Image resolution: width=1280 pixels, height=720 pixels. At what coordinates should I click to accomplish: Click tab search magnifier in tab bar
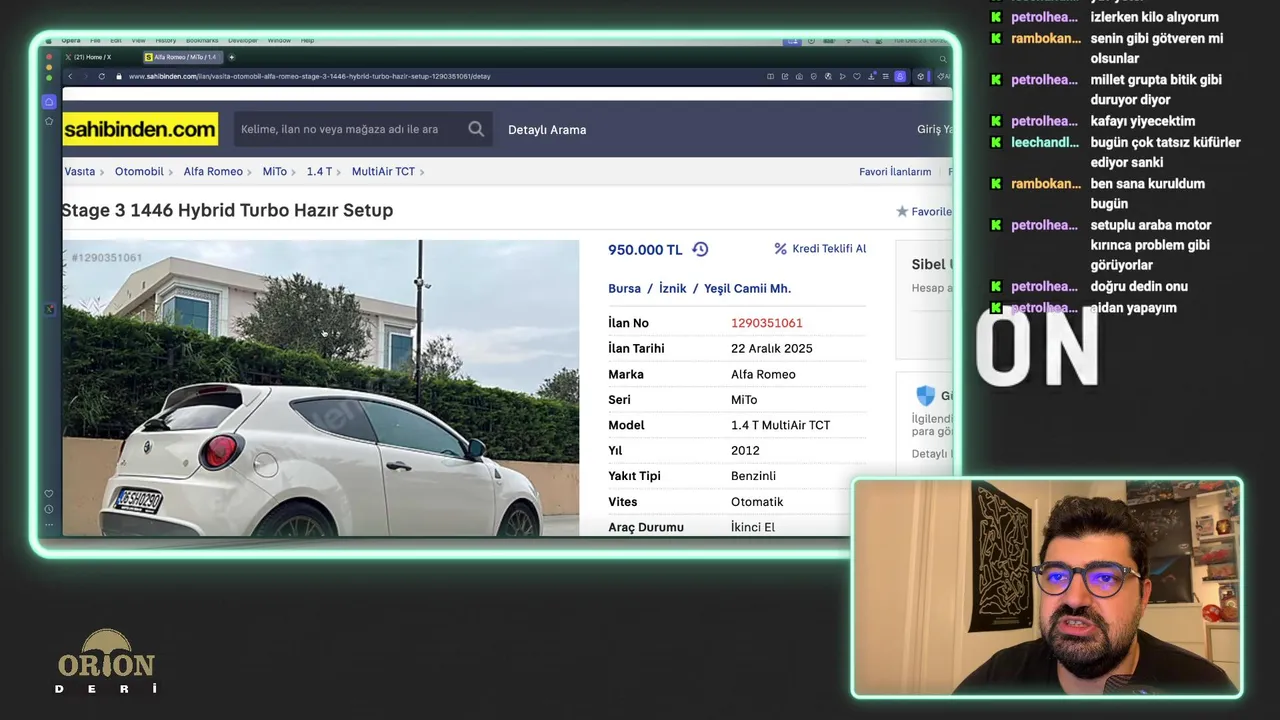tap(942, 59)
